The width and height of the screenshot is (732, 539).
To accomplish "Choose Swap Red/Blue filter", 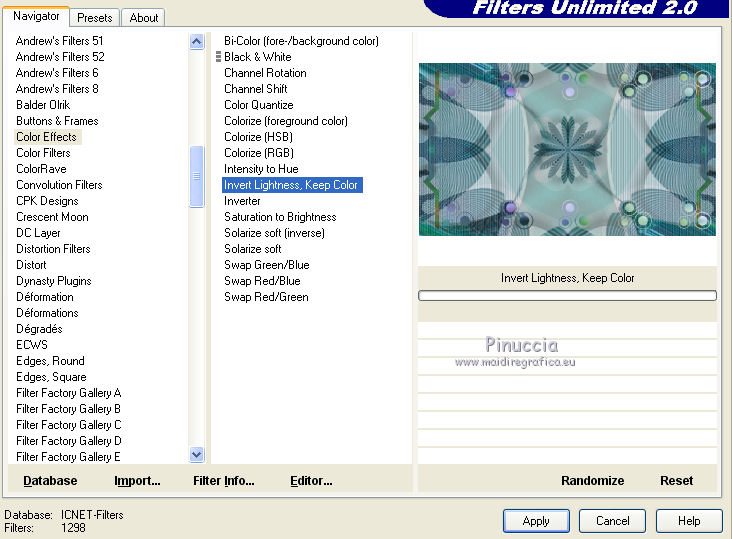I will click(x=262, y=281).
